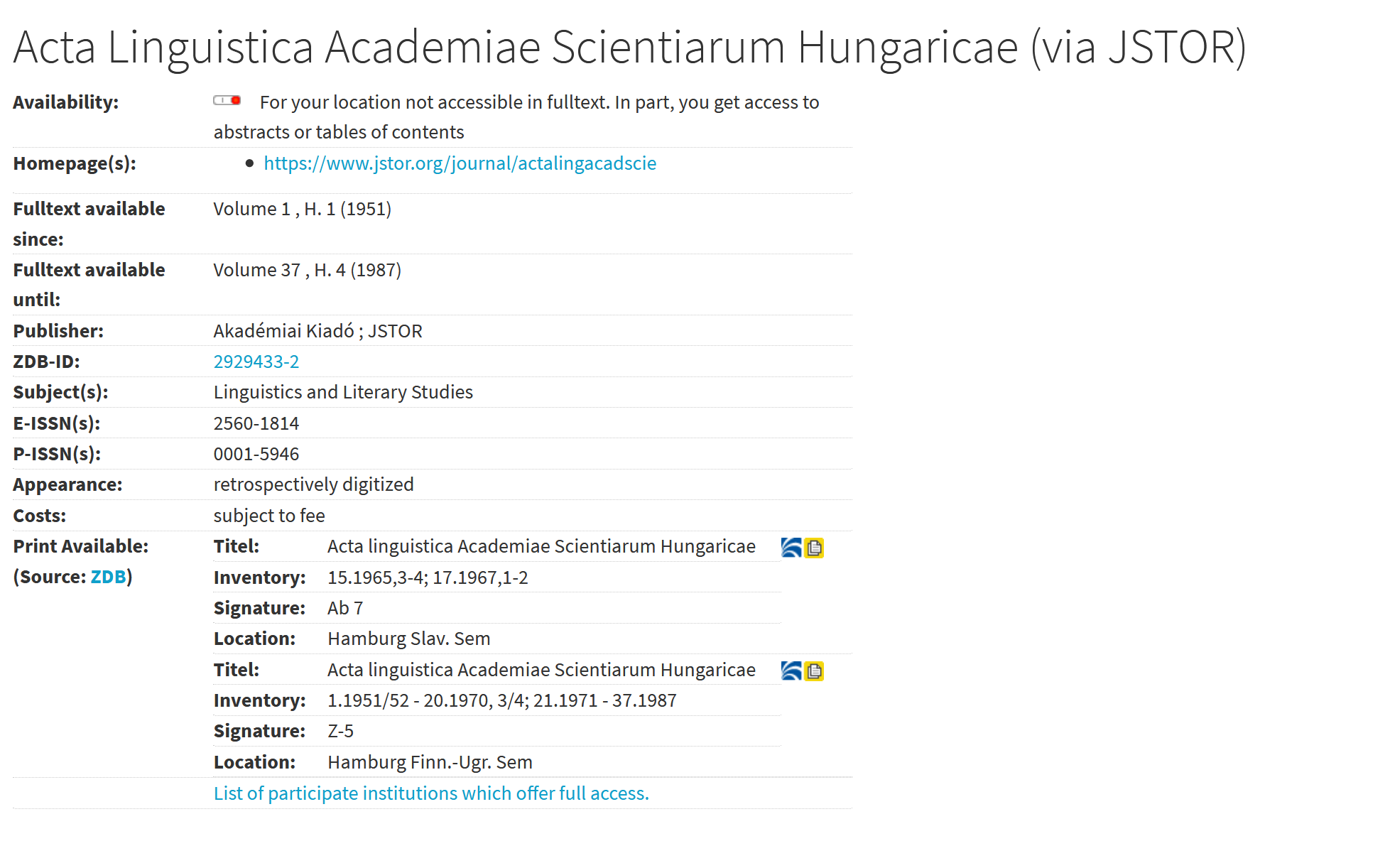Click the page title heading
The height and width of the screenshot is (868, 1390).
coord(629,48)
